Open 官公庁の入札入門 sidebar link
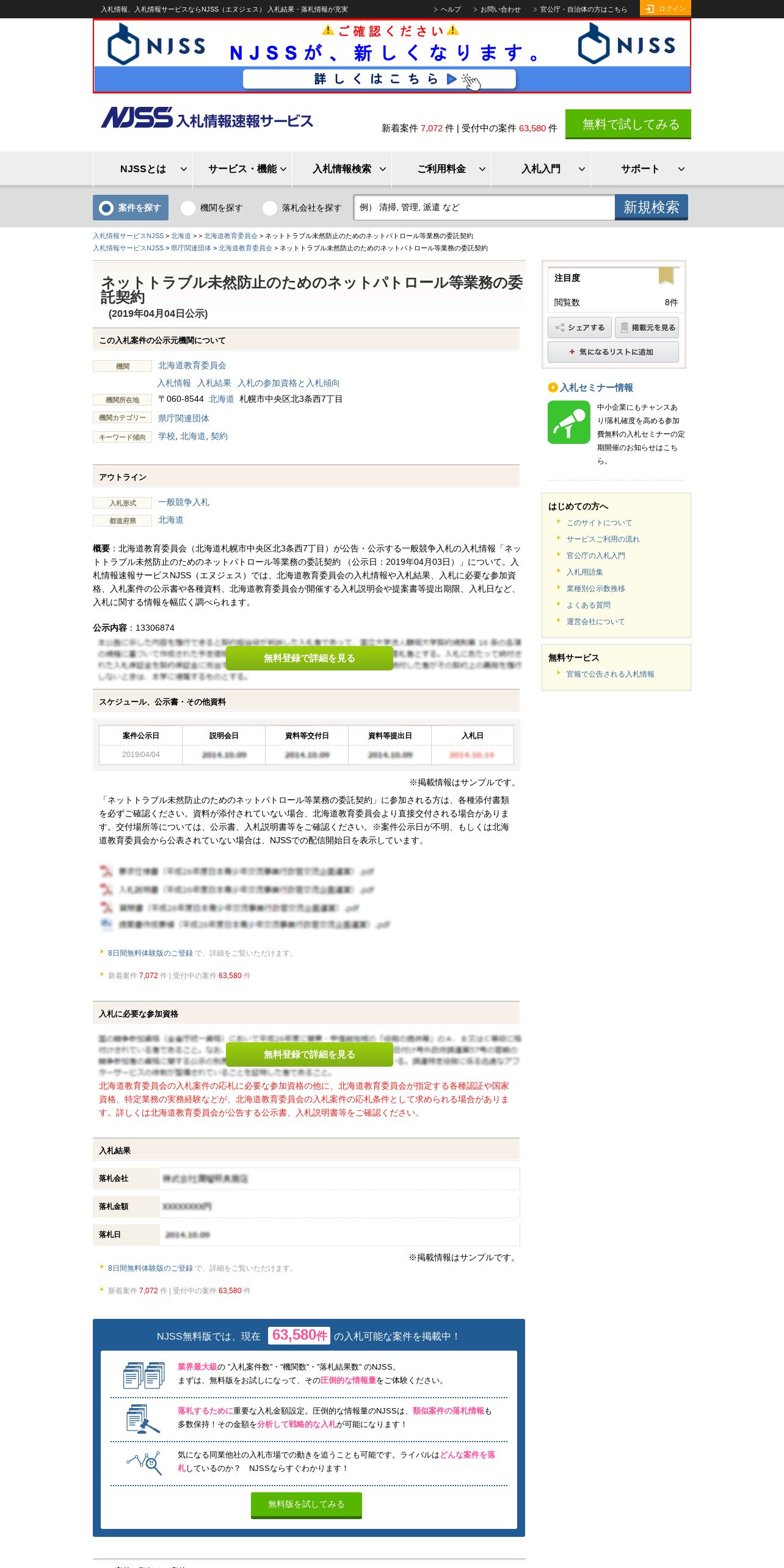This screenshot has width=784, height=1568. coord(595,556)
